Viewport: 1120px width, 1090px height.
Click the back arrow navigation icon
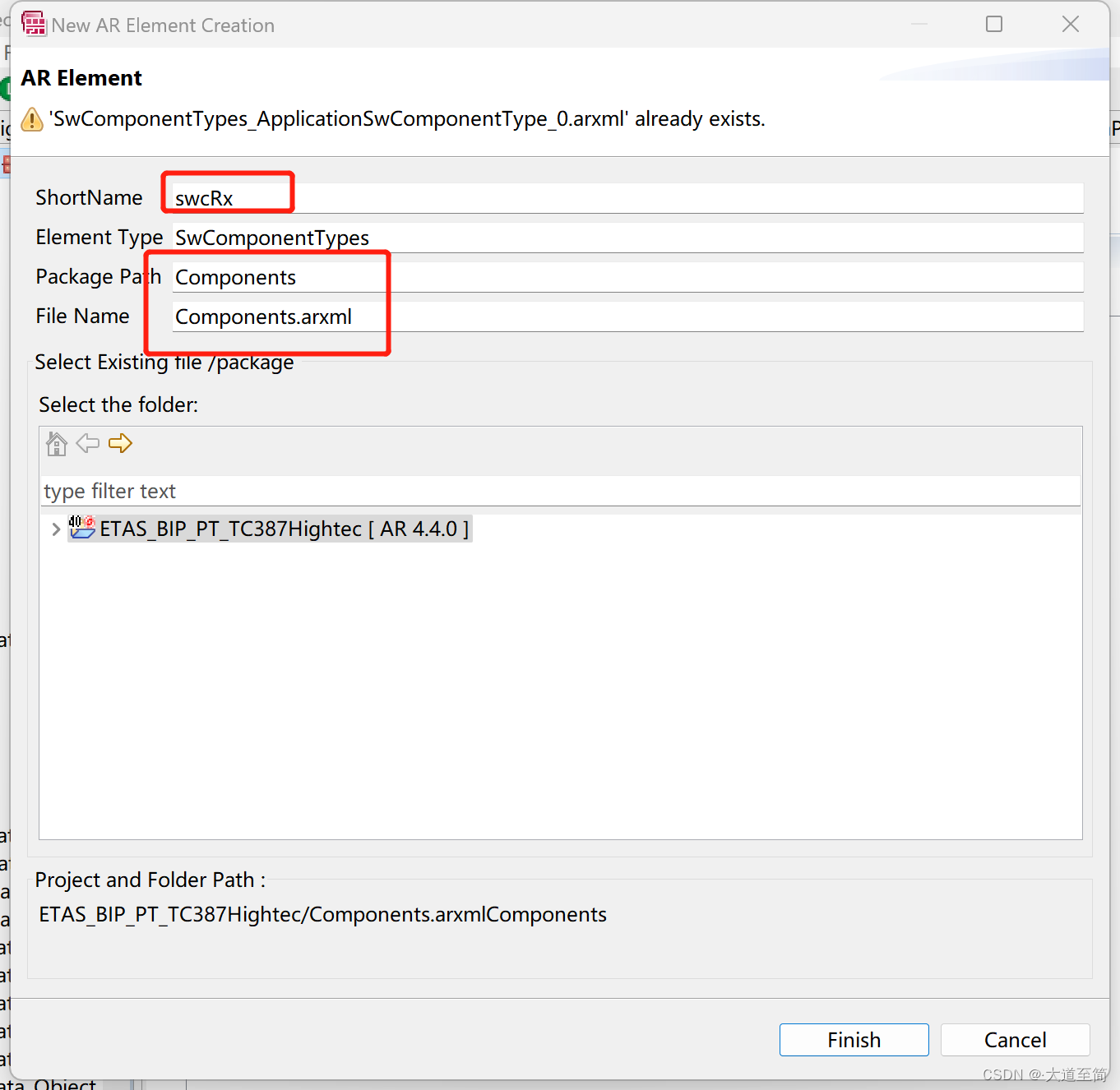coord(87,443)
